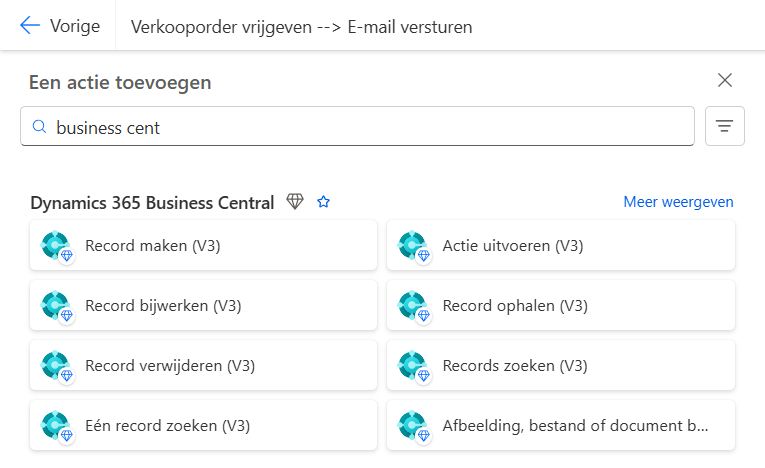The height and width of the screenshot is (468, 765).
Task: Click the Record verwijderen connector icon
Action: point(55,366)
